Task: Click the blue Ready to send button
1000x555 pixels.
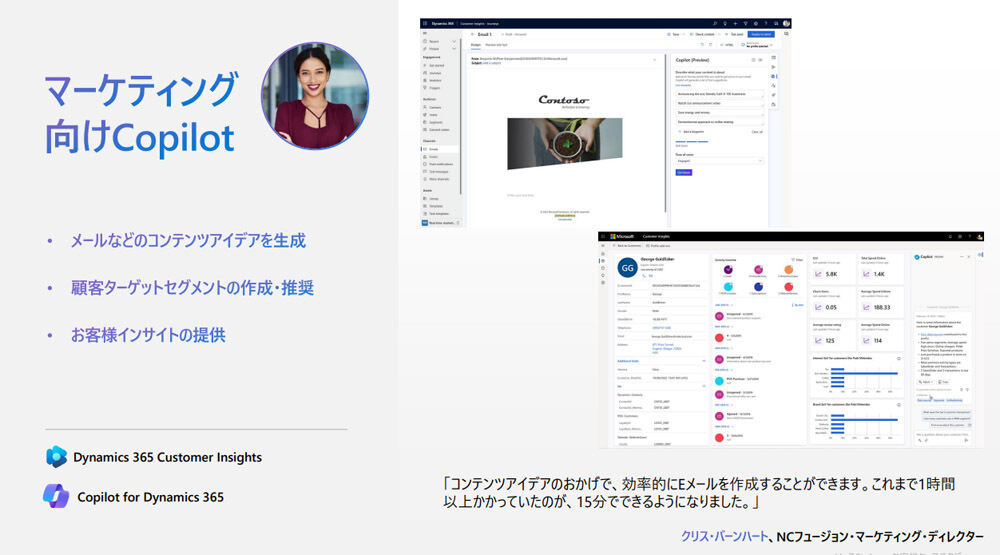Action: click(x=761, y=34)
